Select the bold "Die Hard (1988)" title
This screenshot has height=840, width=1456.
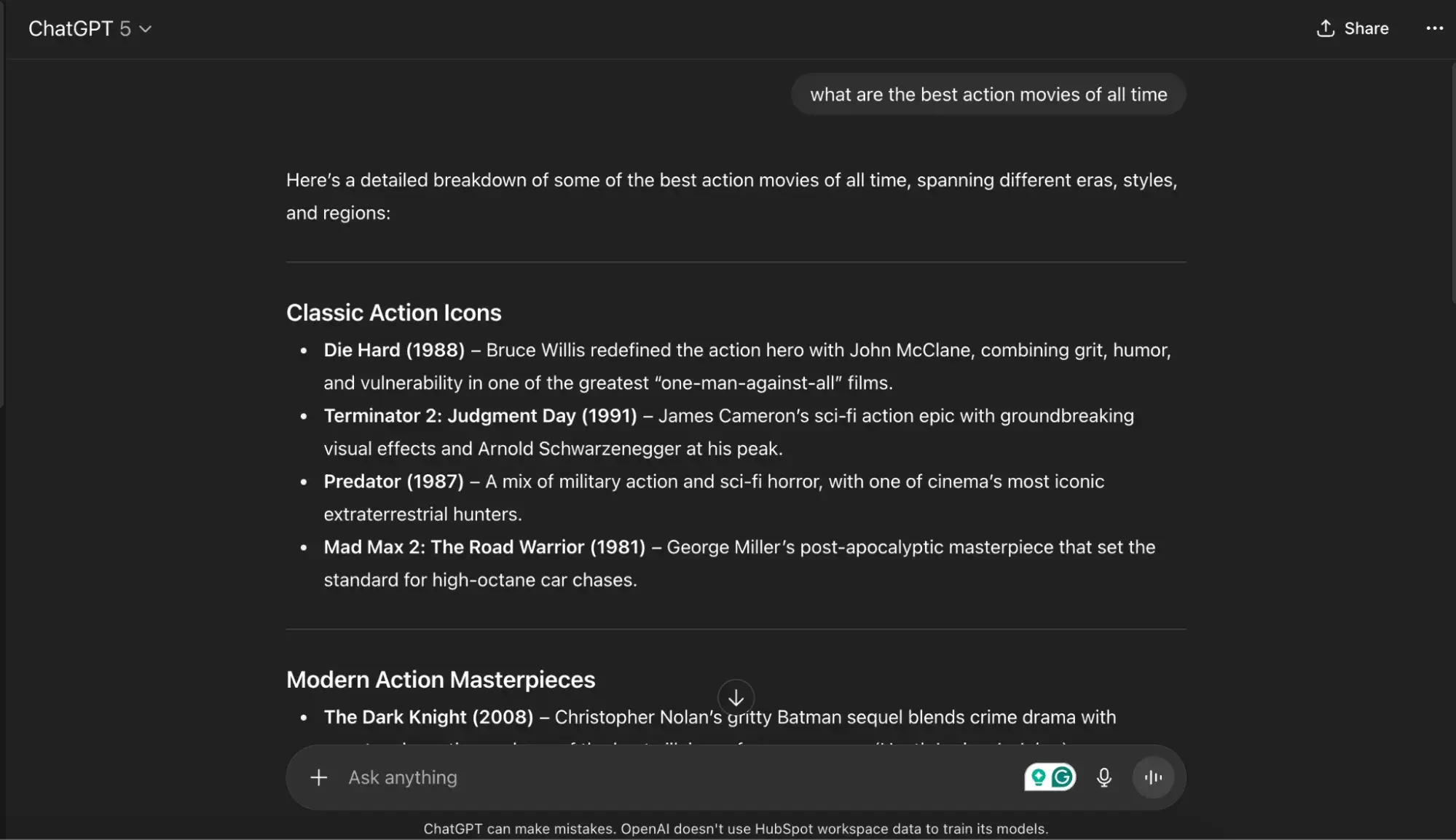tap(393, 350)
